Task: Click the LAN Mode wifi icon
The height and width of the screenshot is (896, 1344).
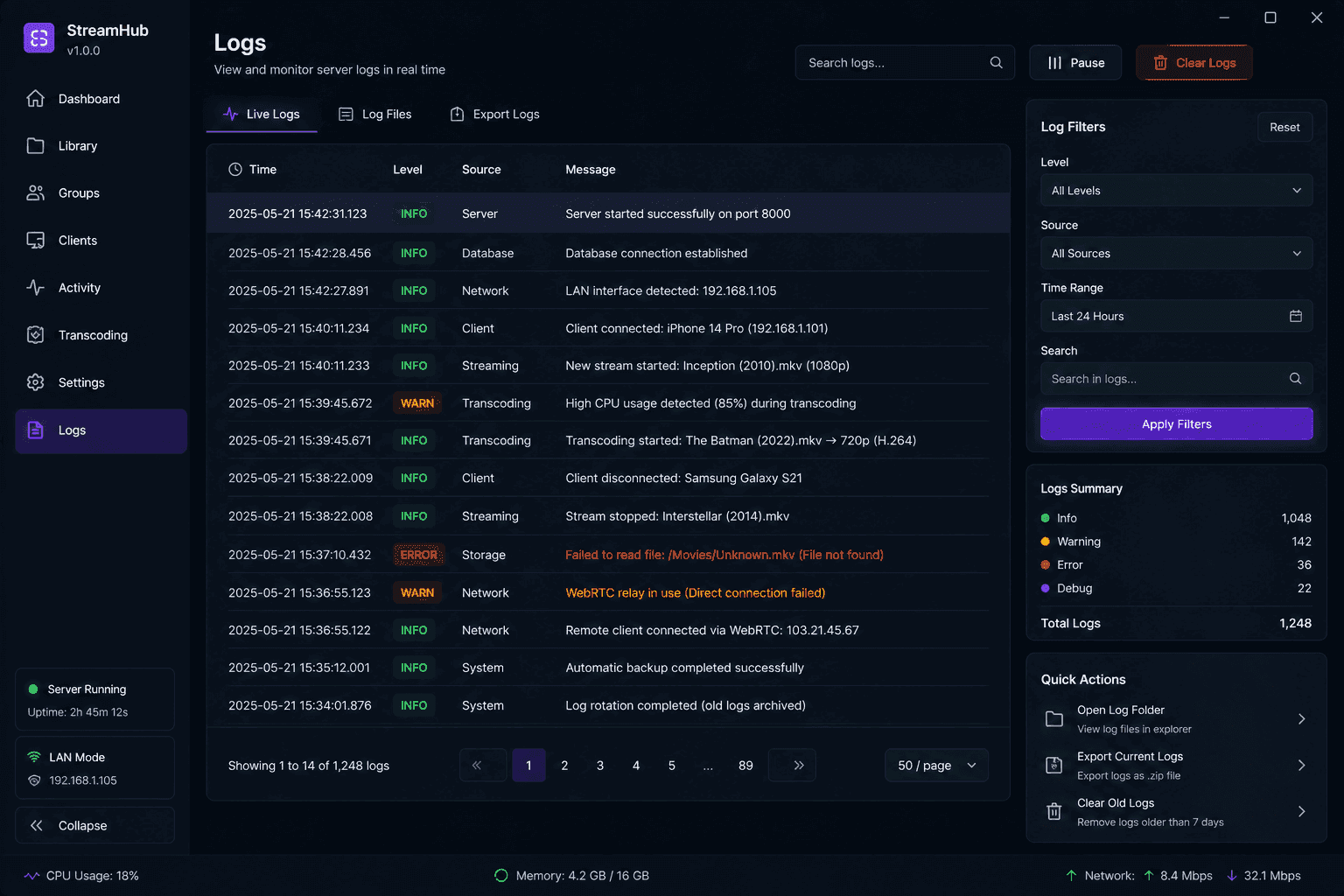Action: point(34,757)
